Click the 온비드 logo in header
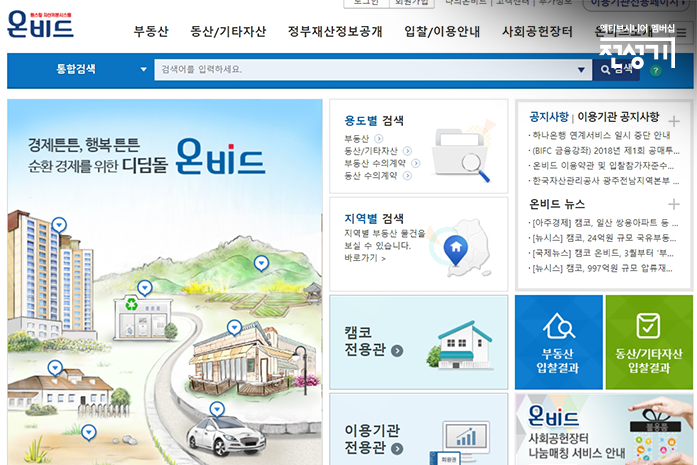The image size is (697, 465). coord(40,25)
